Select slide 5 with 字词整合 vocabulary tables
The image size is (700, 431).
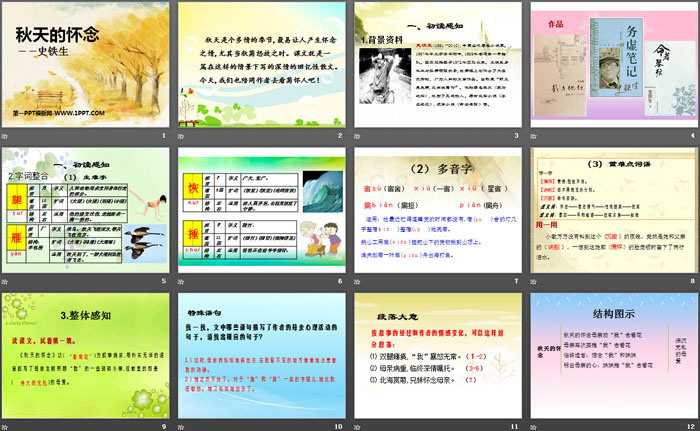tap(86, 210)
